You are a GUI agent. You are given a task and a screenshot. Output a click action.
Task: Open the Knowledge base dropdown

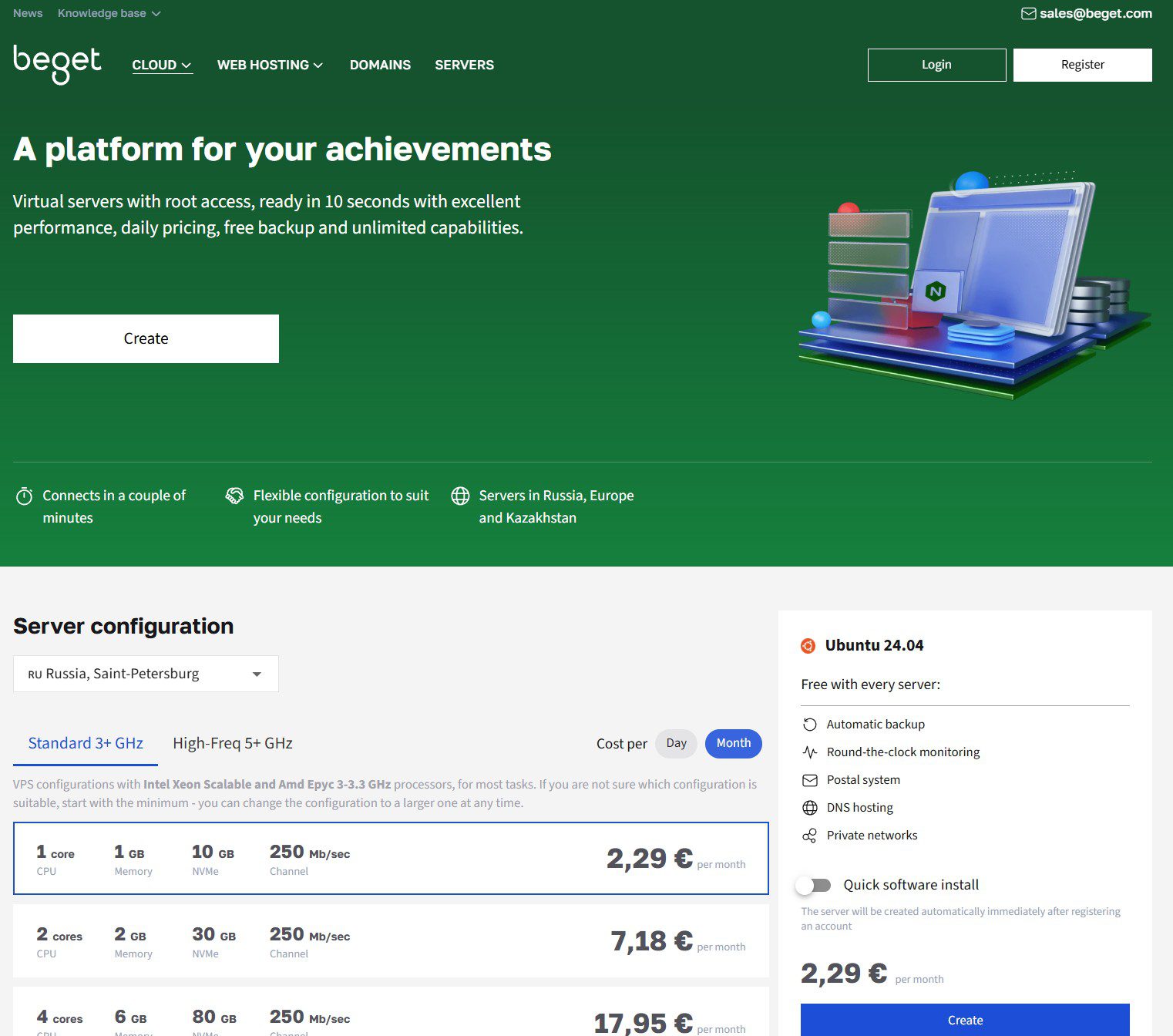tap(109, 13)
